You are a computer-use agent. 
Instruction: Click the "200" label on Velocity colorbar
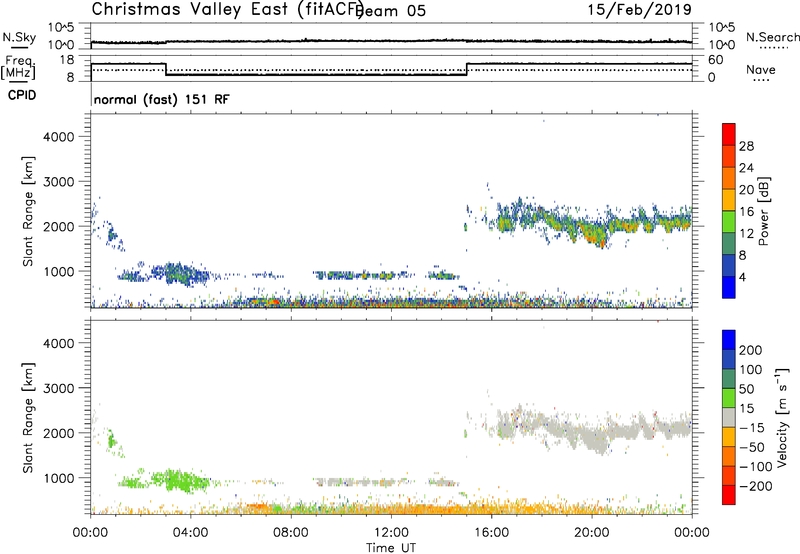[751, 350]
